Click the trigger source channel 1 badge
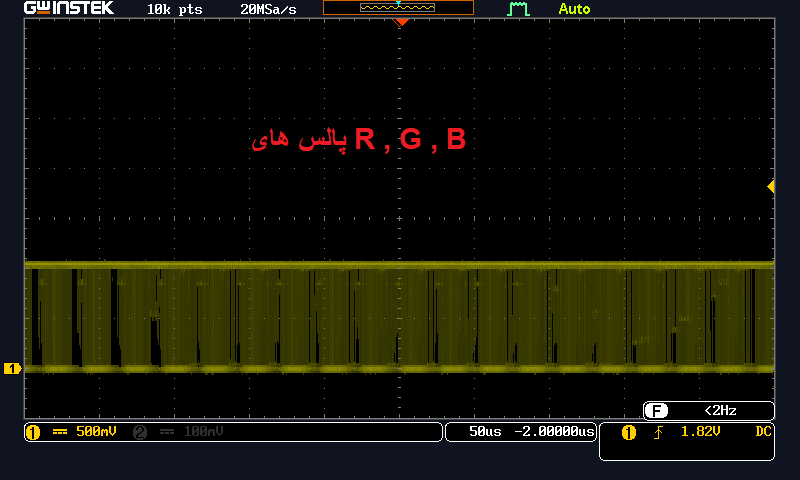The height and width of the screenshot is (480, 800). pos(629,433)
